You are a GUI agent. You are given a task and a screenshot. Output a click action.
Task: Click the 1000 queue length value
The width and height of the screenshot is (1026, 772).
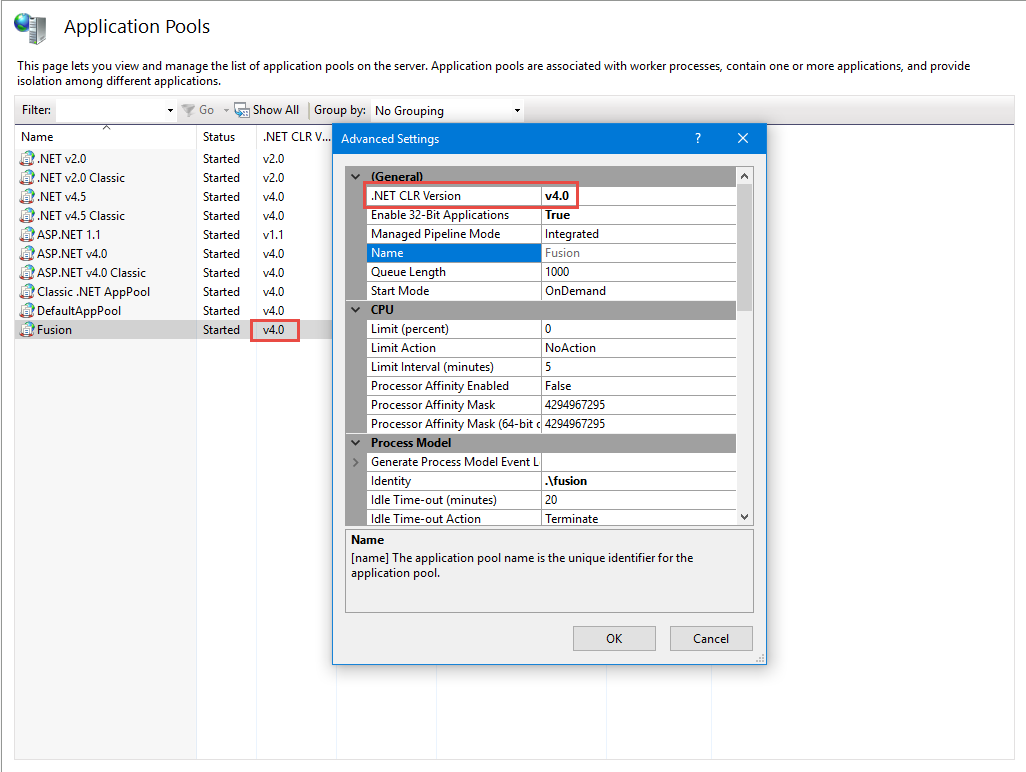tap(557, 272)
